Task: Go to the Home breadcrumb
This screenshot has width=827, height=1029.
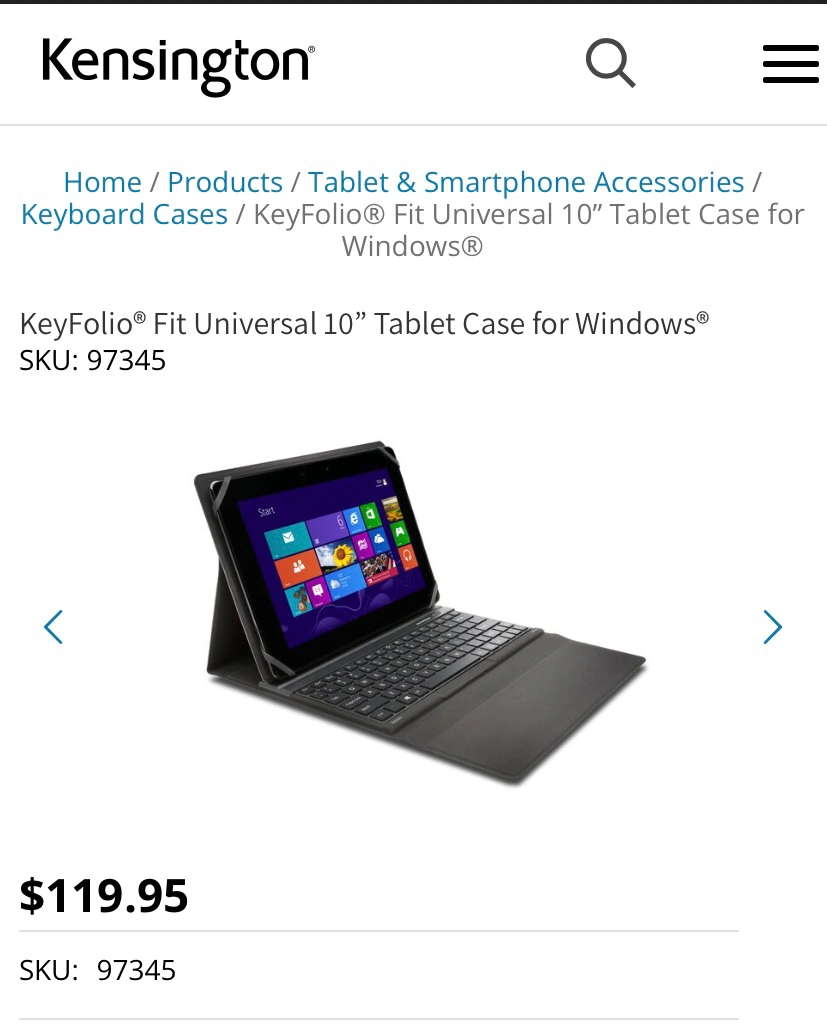Action: [x=102, y=182]
